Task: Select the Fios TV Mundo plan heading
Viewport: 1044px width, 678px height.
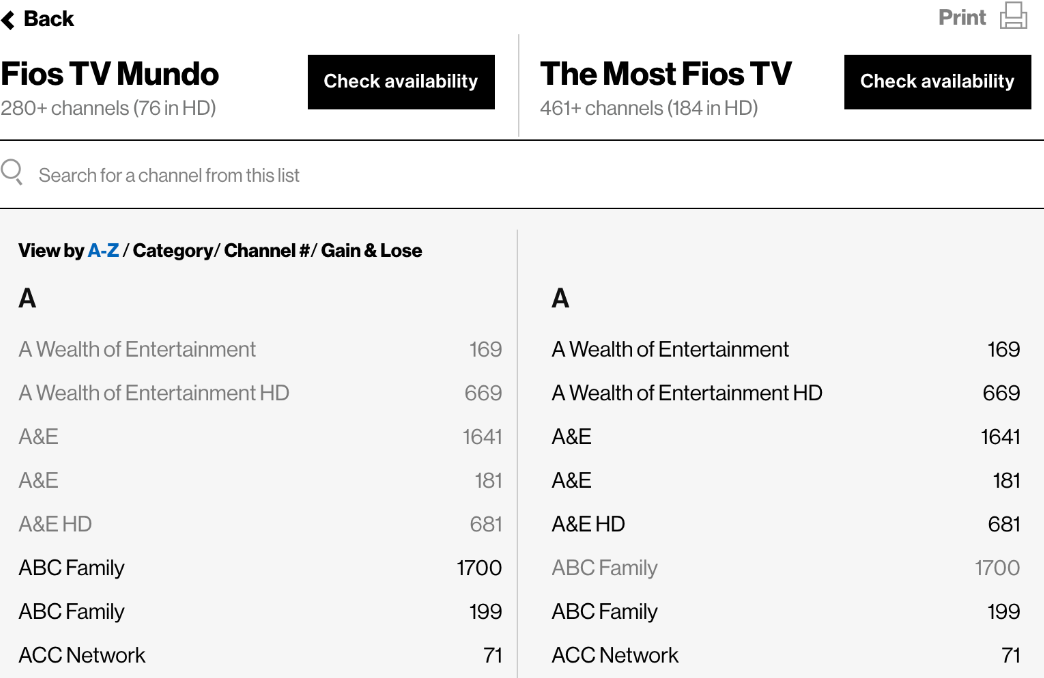Action: click(110, 73)
